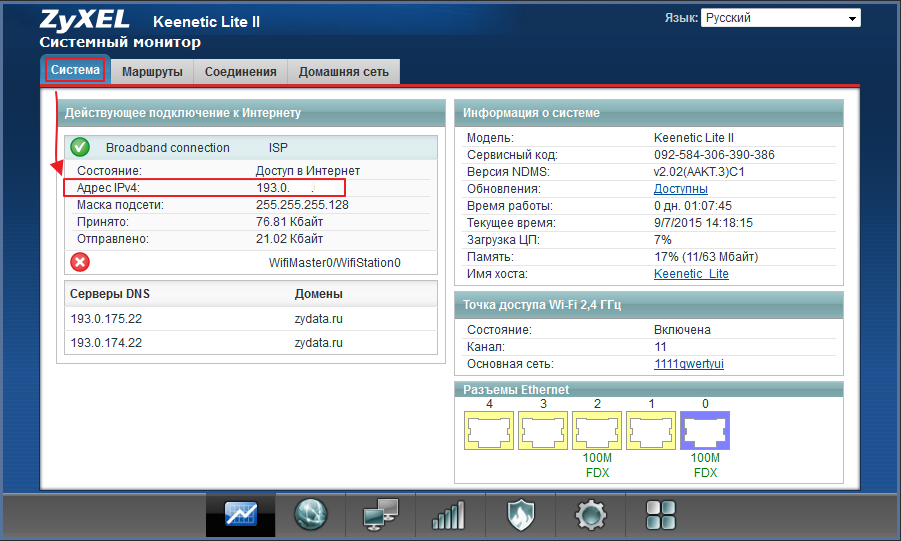This screenshot has width=901, height=541.
Task: Click Ethernet port 1 icon
Action: 651,430
